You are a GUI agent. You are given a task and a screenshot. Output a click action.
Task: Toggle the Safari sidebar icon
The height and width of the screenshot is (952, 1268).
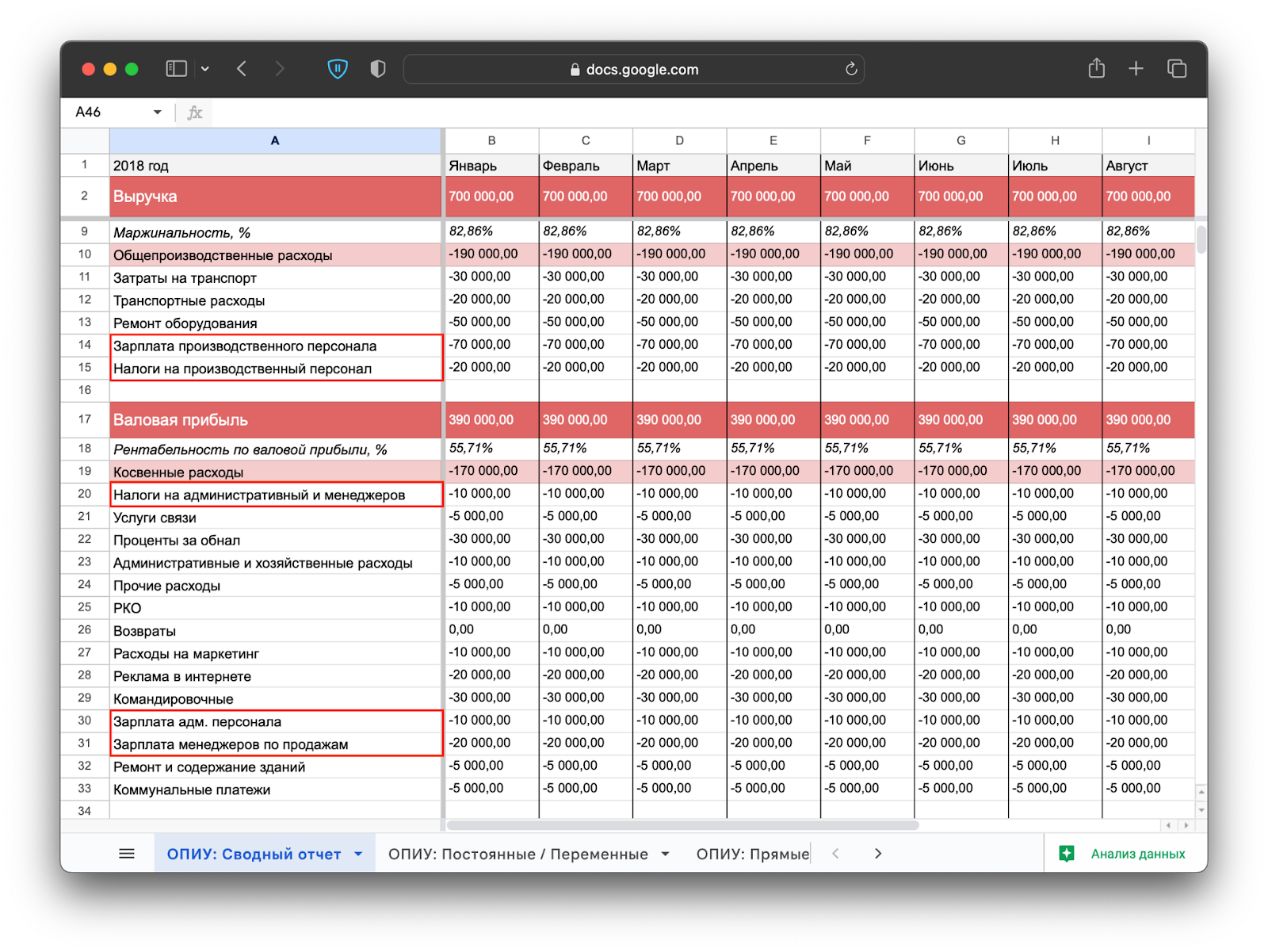point(176,69)
